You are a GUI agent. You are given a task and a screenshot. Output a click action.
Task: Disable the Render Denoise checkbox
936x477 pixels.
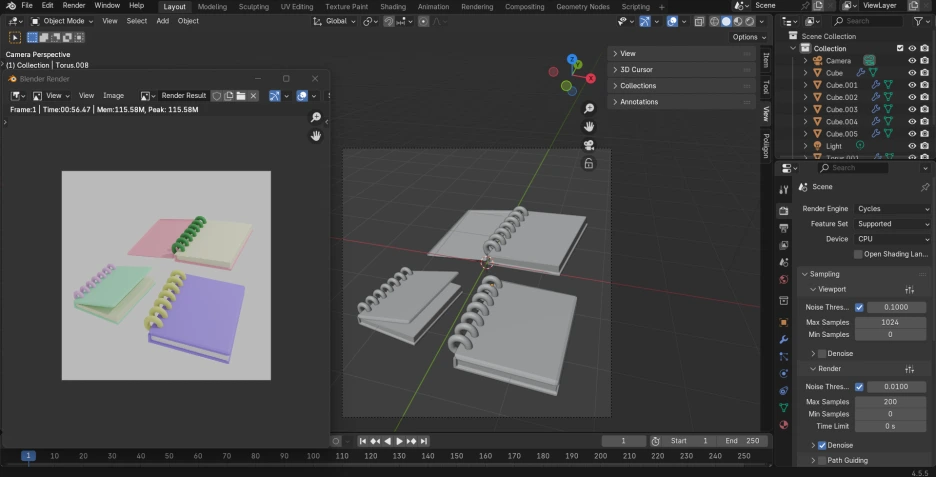tap(822, 445)
